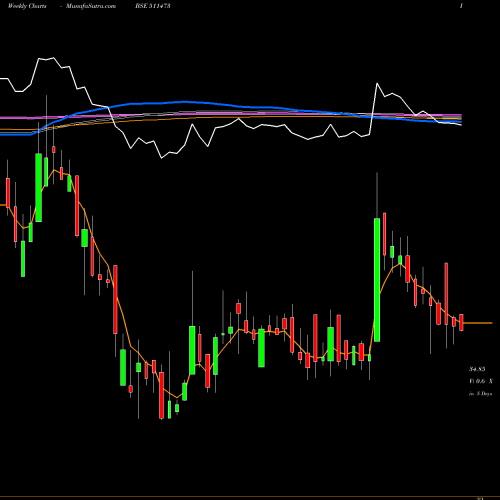Click the "BSE 511473" symbol label
This screenshot has height=500, width=500.
click(153, 6)
